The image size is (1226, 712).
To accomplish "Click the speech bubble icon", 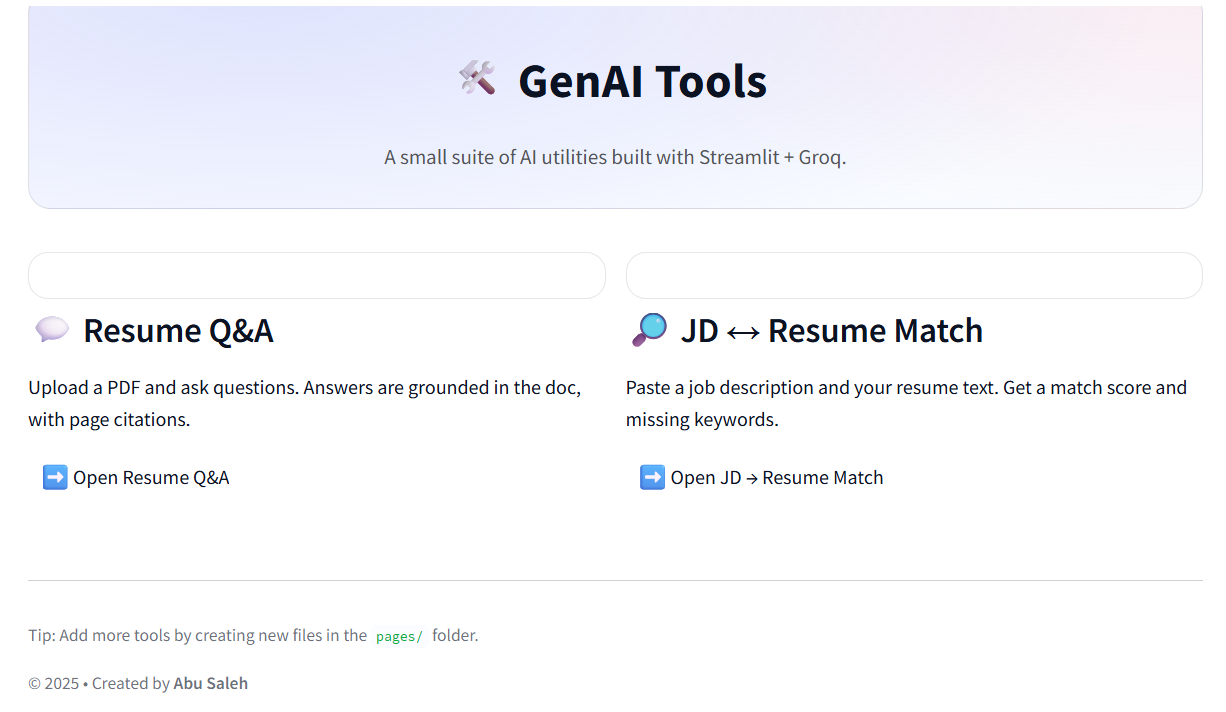I will (x=51, y=329).
